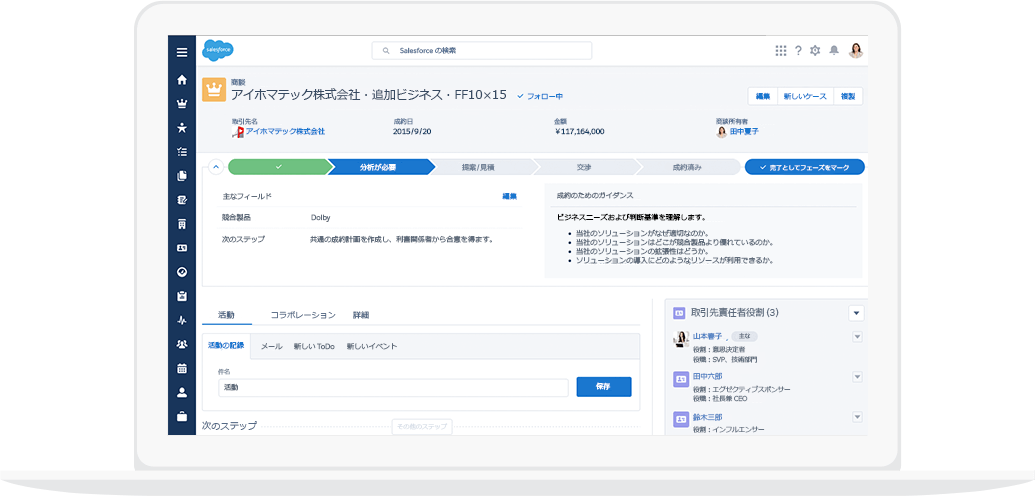Open dropdown for 田中六郎 contact
The image size is (1035, 496).
click(x=857, y=377)
